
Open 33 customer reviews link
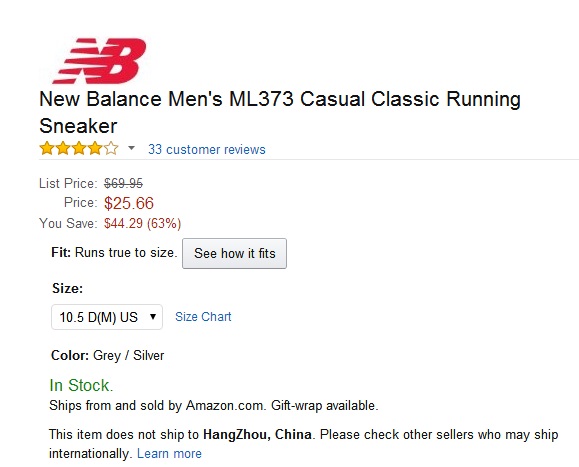pos(207,149)
